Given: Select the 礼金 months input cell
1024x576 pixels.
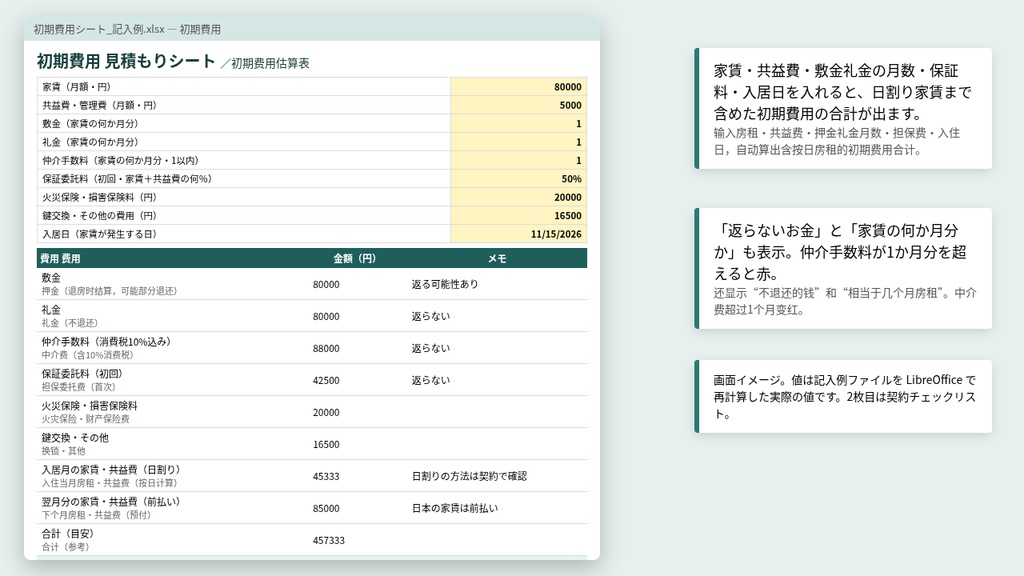Looking at the screenshot, I should tap(519, 142).
